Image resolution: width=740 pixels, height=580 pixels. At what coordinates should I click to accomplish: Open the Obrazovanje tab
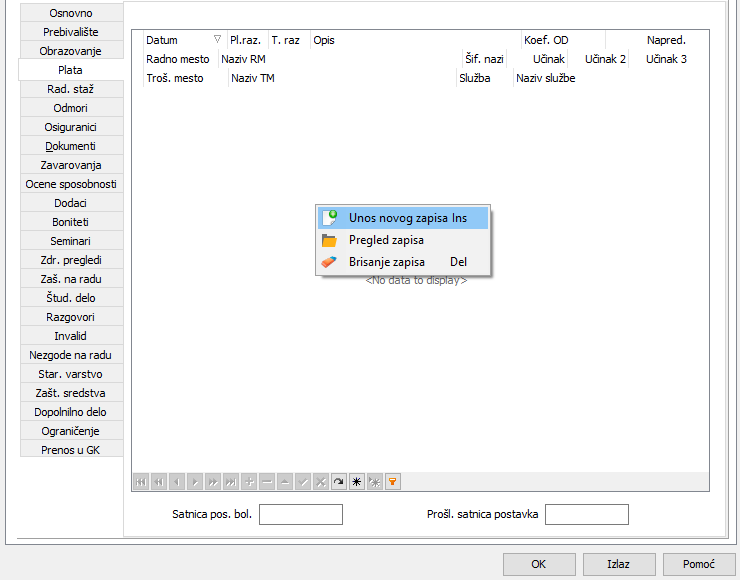click(x=71, y=51)
